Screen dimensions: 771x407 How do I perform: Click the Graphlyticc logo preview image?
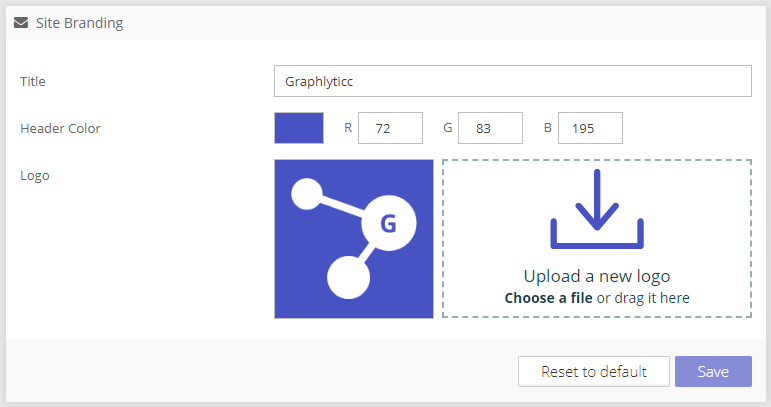[353, 239]
